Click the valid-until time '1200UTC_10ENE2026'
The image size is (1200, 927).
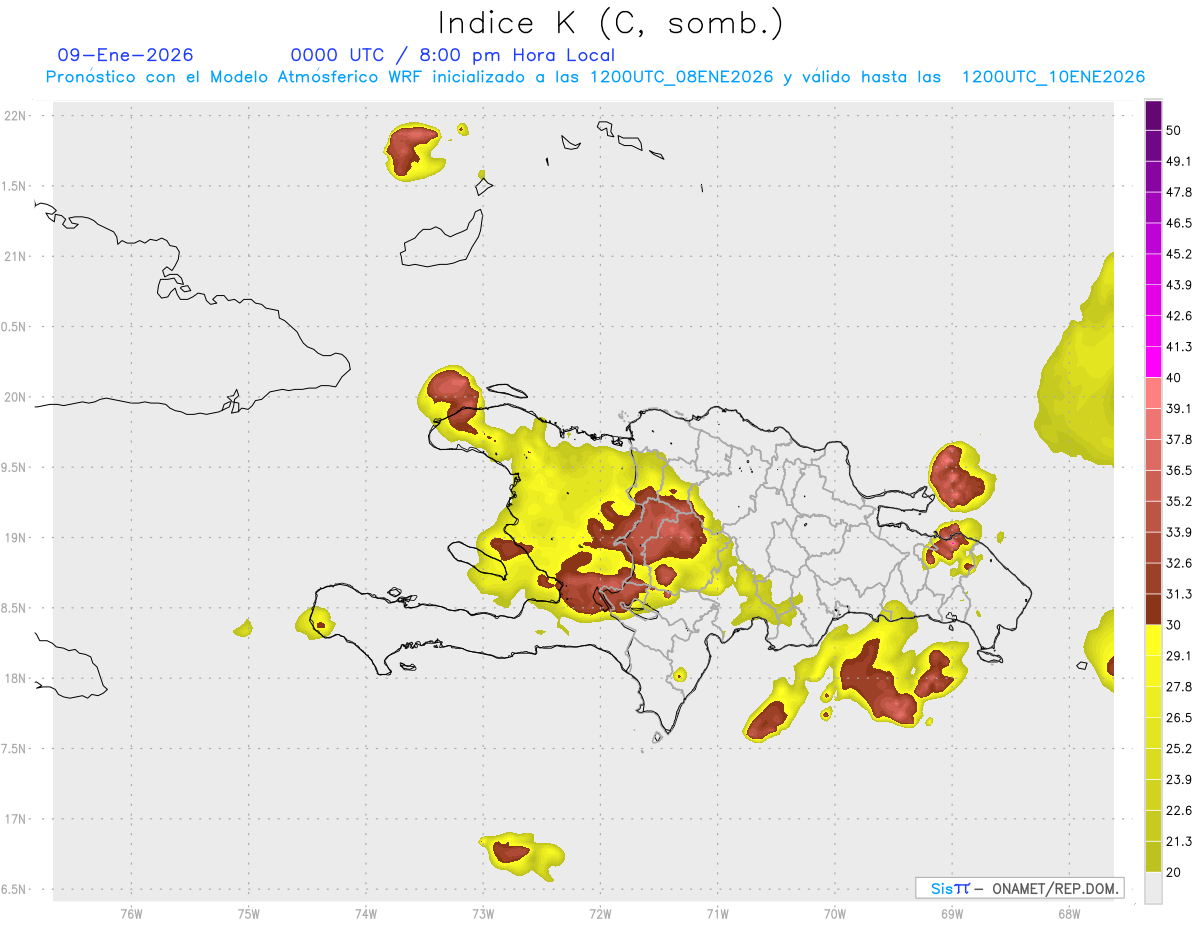click(x=1053, y=77)
